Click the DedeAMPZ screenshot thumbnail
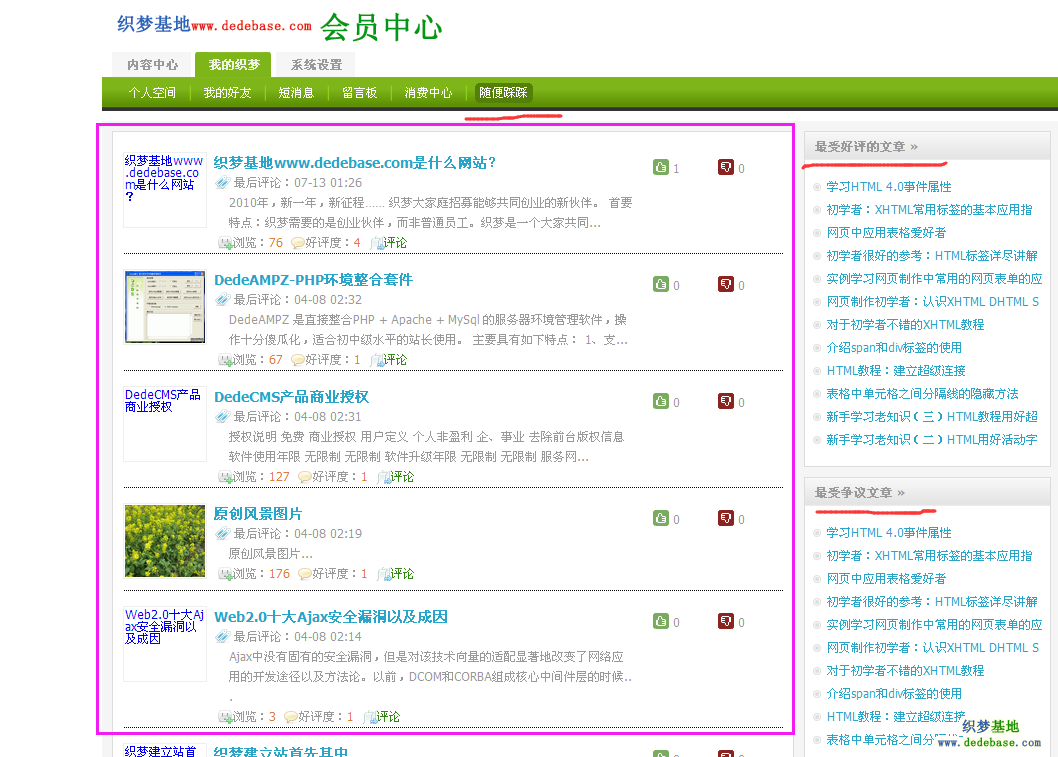This screenshot has width=1058, height=757. [165, 307]
